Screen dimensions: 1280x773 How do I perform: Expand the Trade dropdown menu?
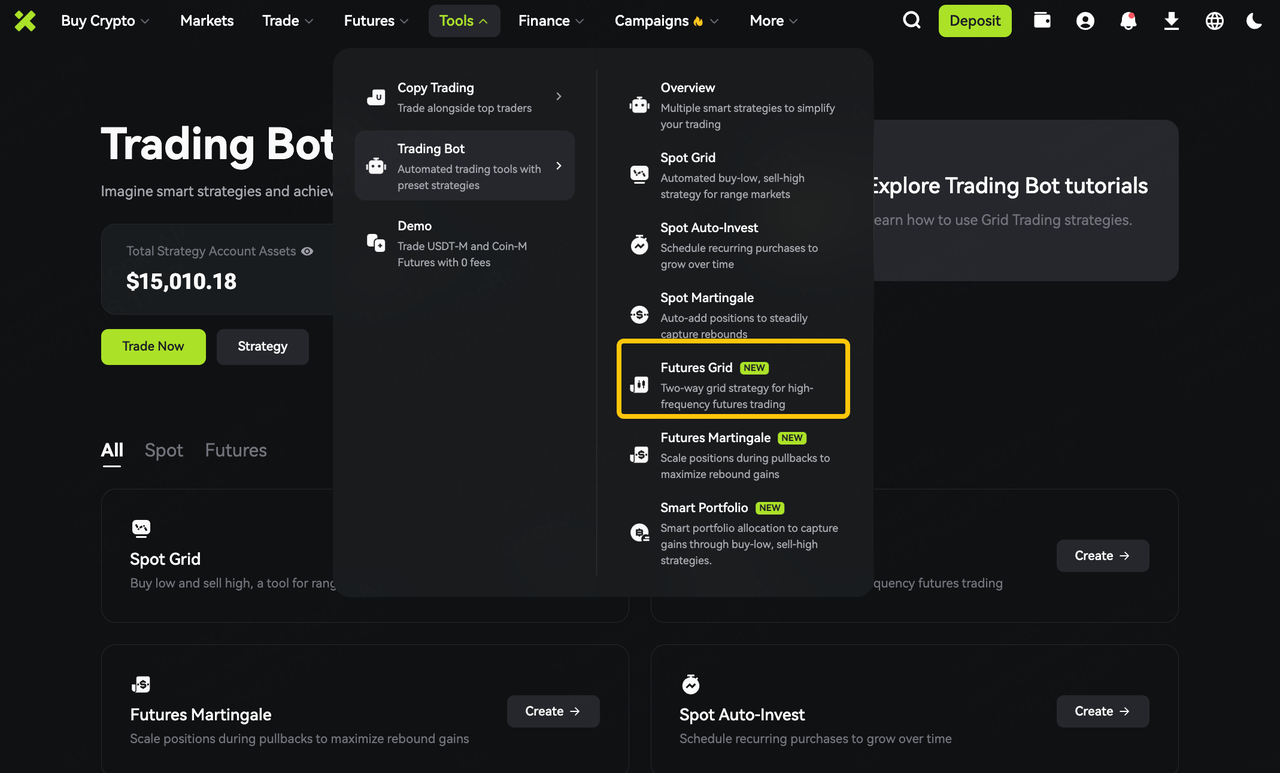[288, 20]
